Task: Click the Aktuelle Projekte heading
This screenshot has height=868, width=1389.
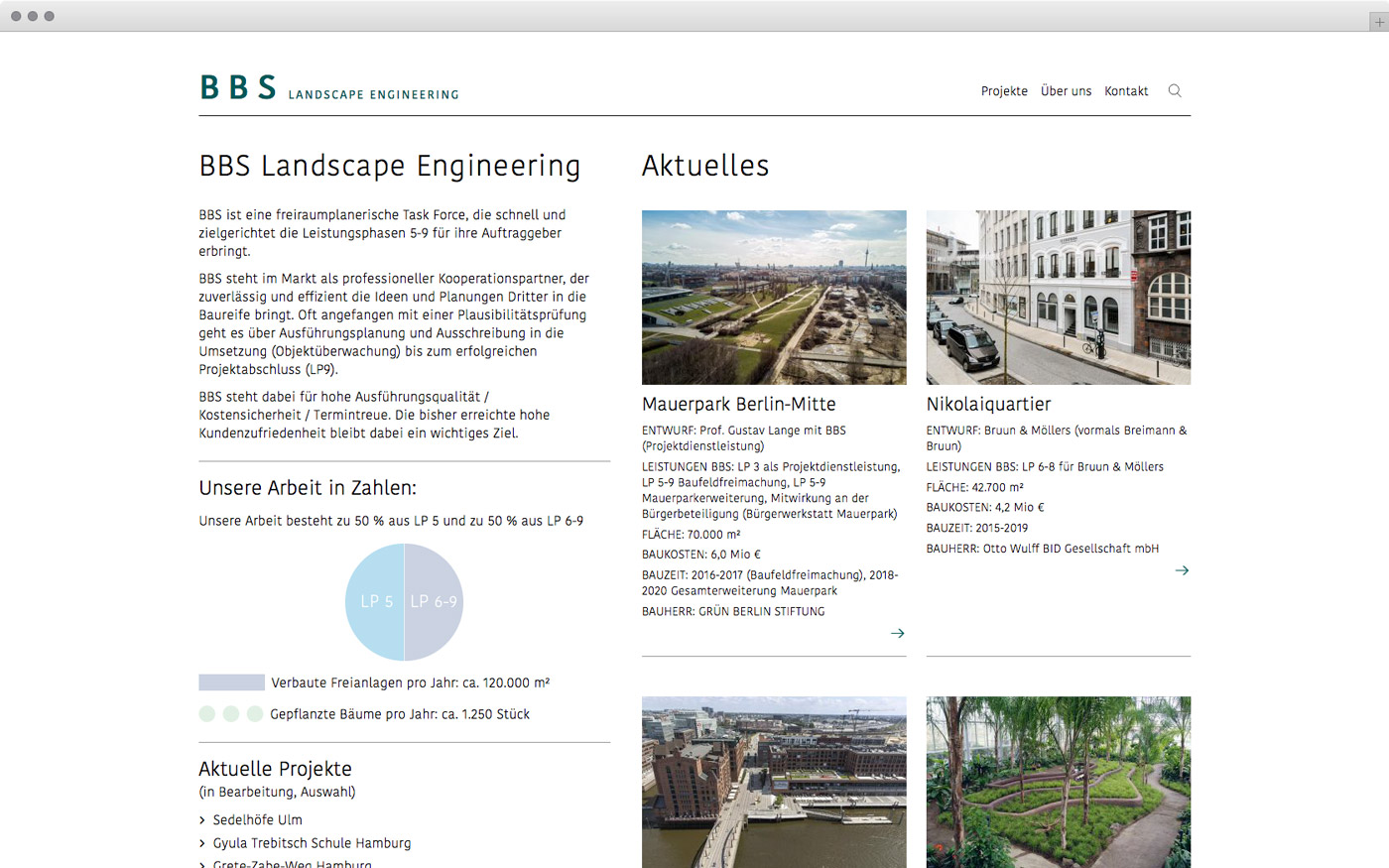Action: (275, 769)
